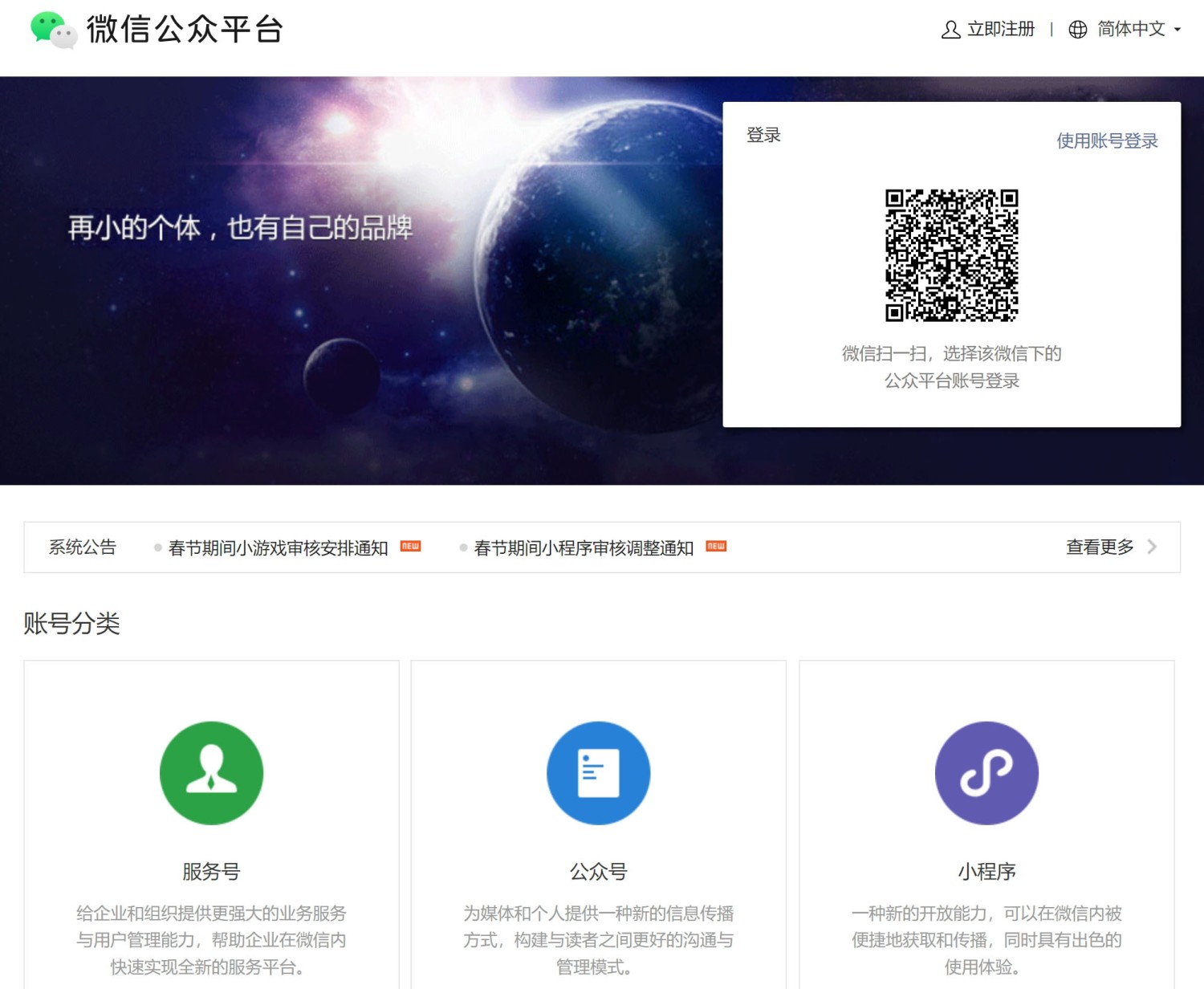
Task: Open 春节期间小程序审核调整通知 announcement
Action: click(x=584, y=547)
